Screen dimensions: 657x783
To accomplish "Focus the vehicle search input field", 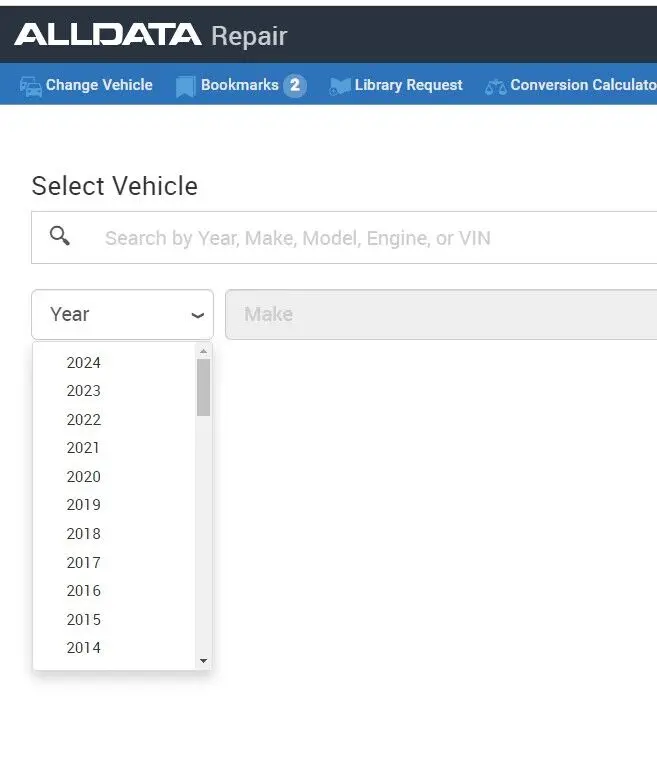I will (x=344, y=238).
